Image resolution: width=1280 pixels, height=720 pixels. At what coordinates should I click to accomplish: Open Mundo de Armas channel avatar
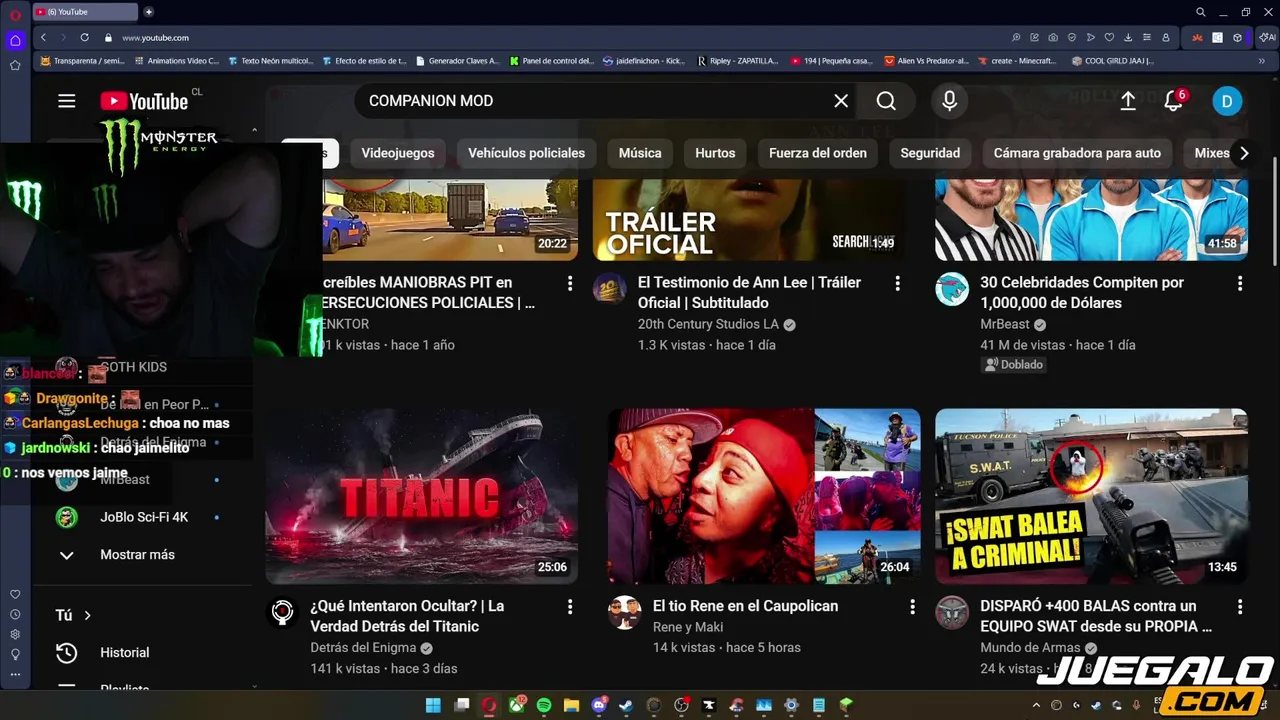coord(952,612)
